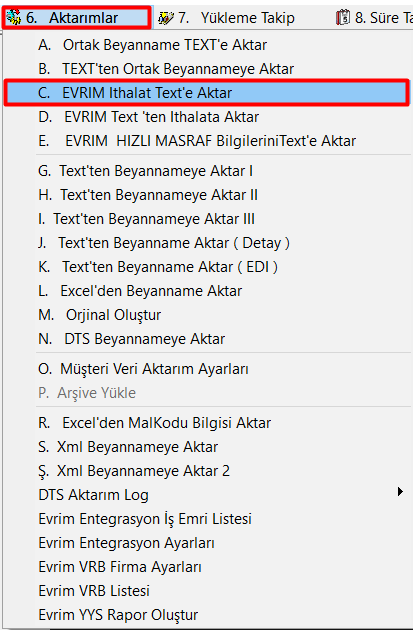Click the Süre Takip clipboard icon
Viewport: 413px width, 630px height.
click(343, 18)
